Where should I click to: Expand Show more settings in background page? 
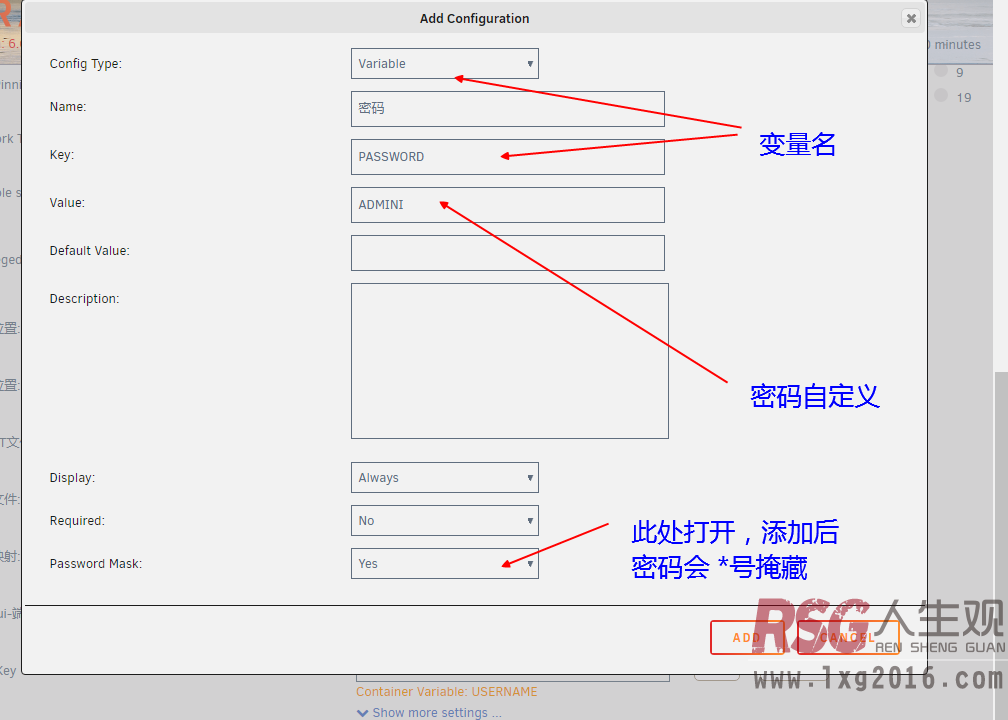click(x=429, y=712)
